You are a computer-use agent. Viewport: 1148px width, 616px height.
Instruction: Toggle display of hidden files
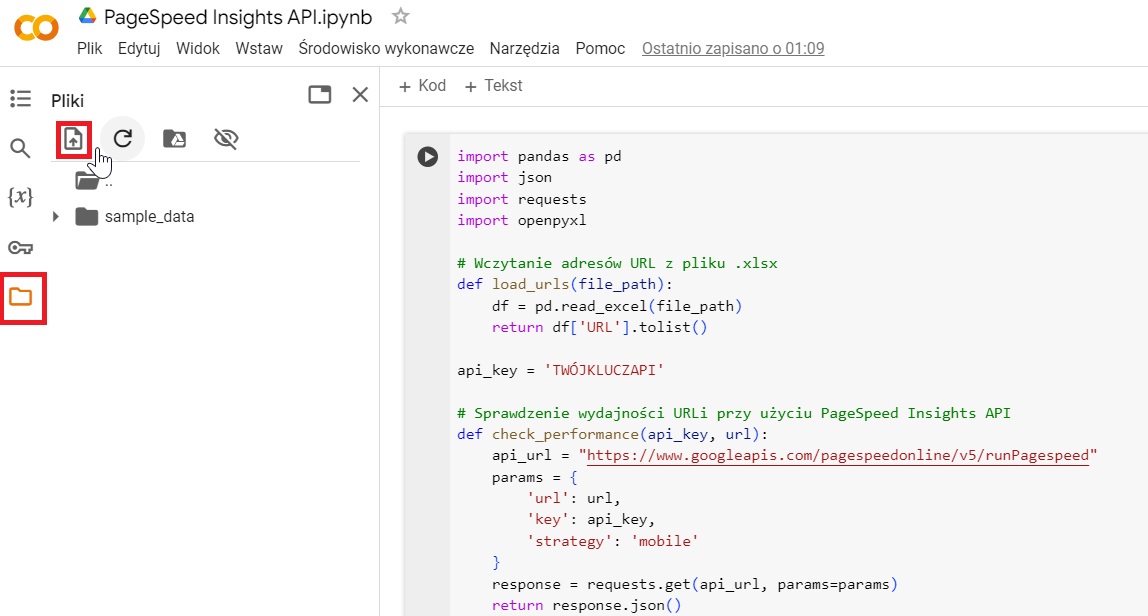[x=226, y=138]
